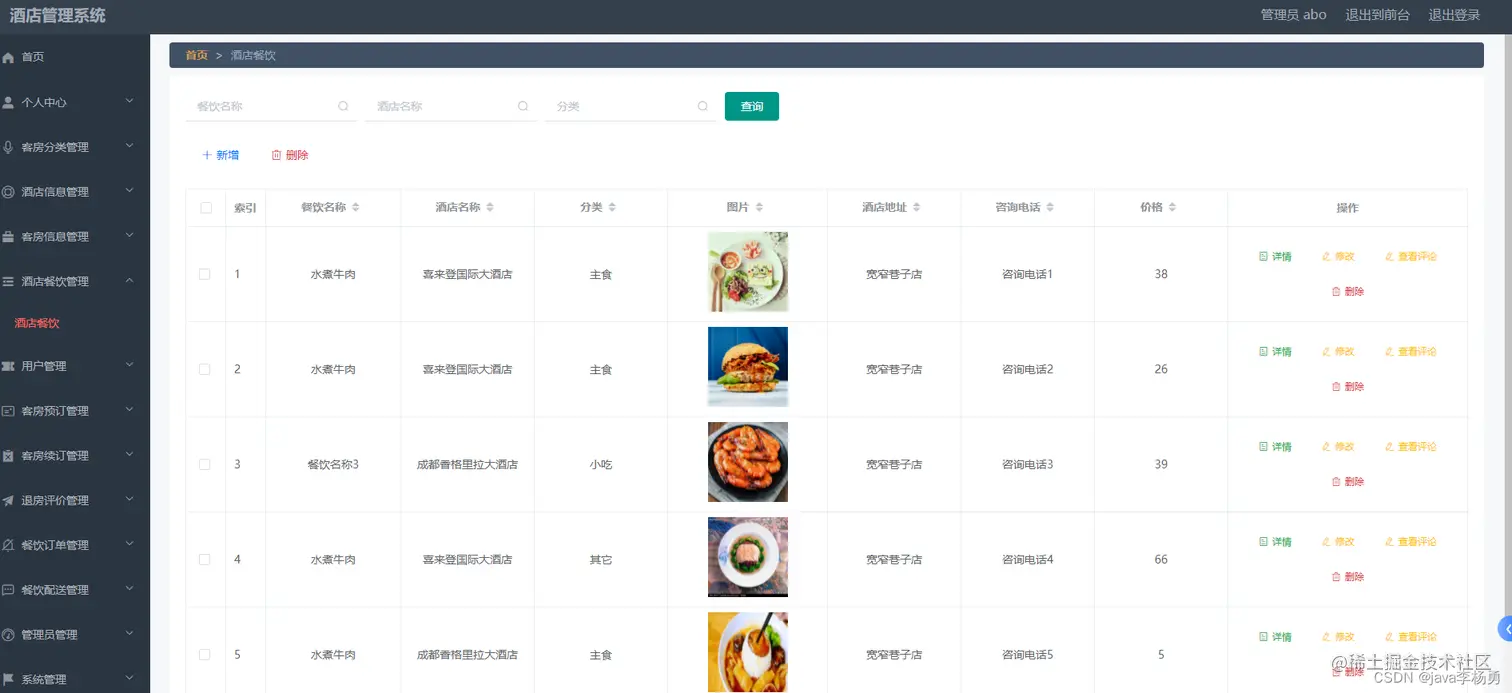This screenshot has width=1512, height=693.
Task: Sort by 分类 column arrows
Action: pos(612,207)
